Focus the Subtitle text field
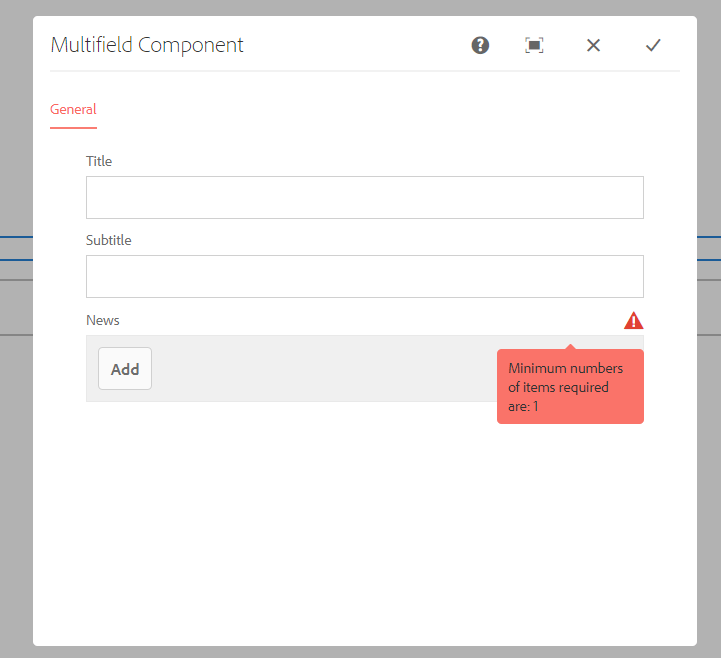721x658 pixels. coord(364,276)
